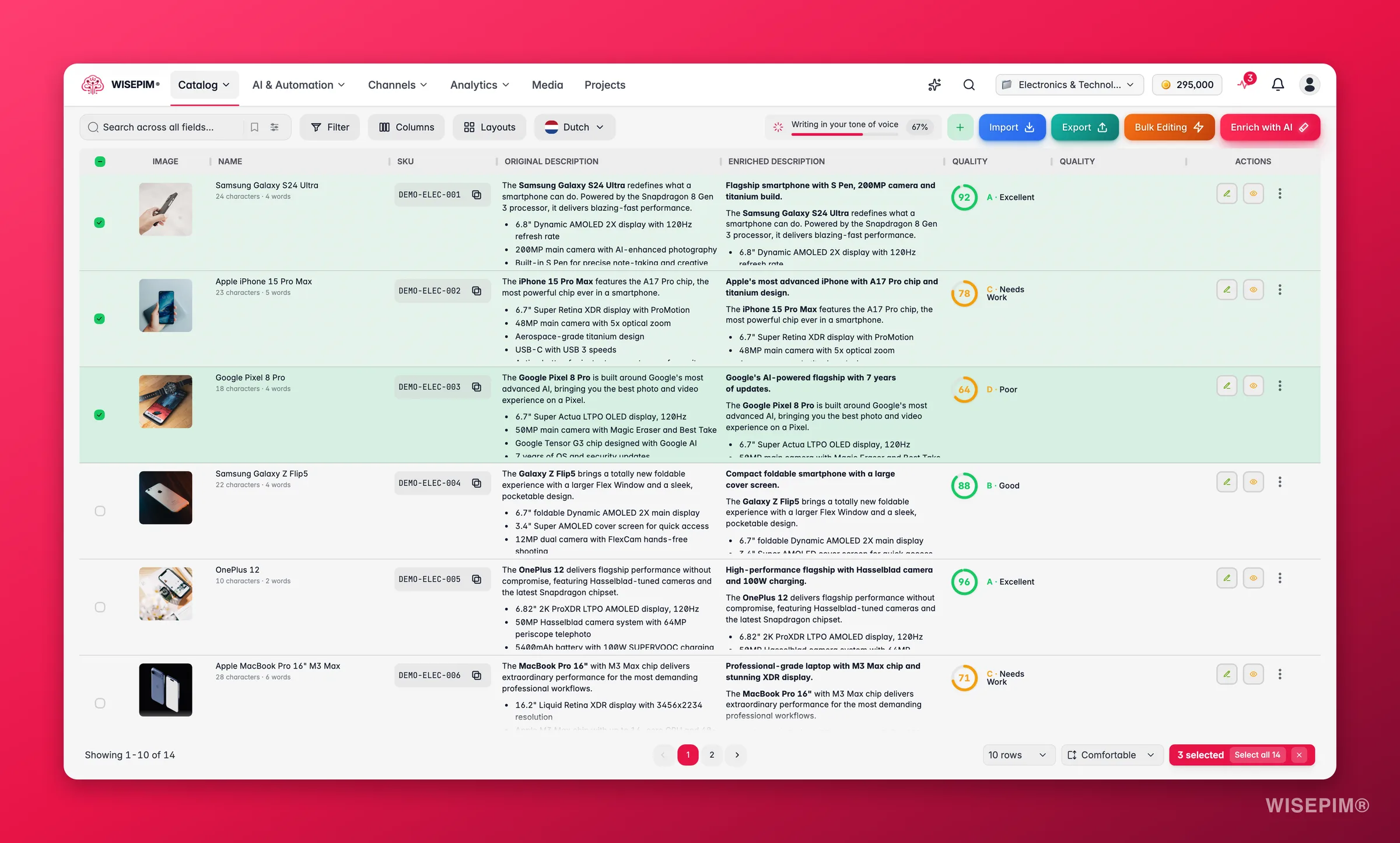1400x843 pixels.
Task: Sort by the NAME column header
Action: coord(230,162)
